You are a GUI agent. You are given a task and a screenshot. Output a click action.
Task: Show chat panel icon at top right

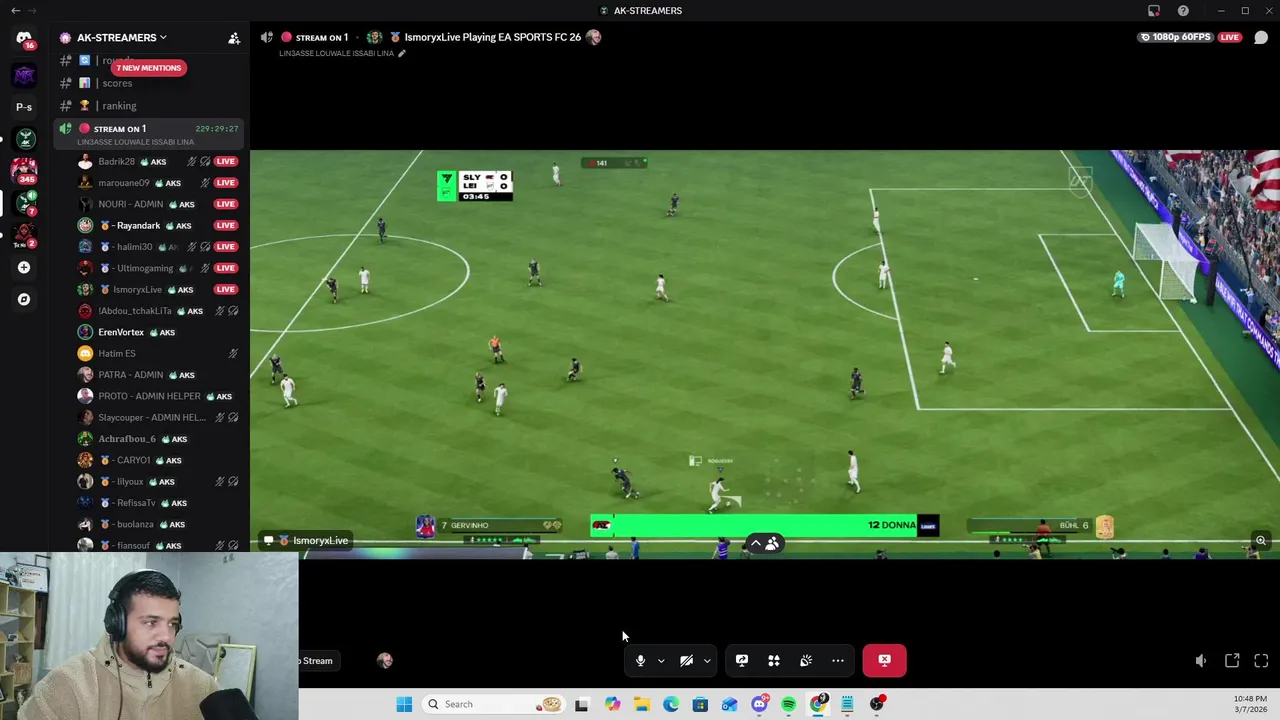click(1261, 38)
